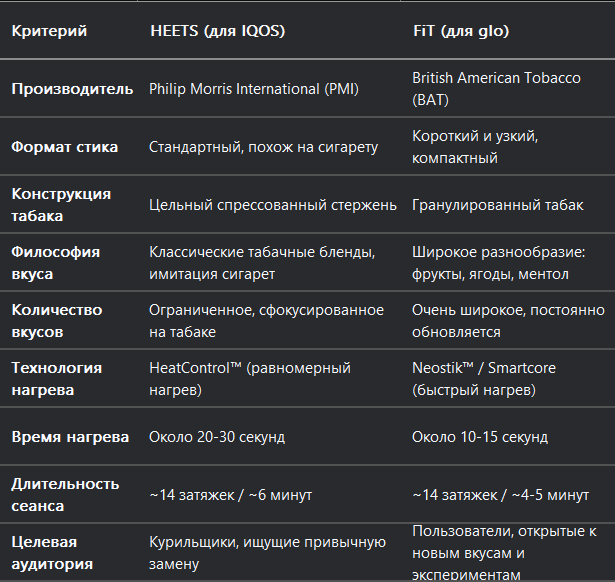The width and height of the screenshot is (615, 582).
Task: Select the Количество вкусов row label
Action: click(x=57, y=321)
